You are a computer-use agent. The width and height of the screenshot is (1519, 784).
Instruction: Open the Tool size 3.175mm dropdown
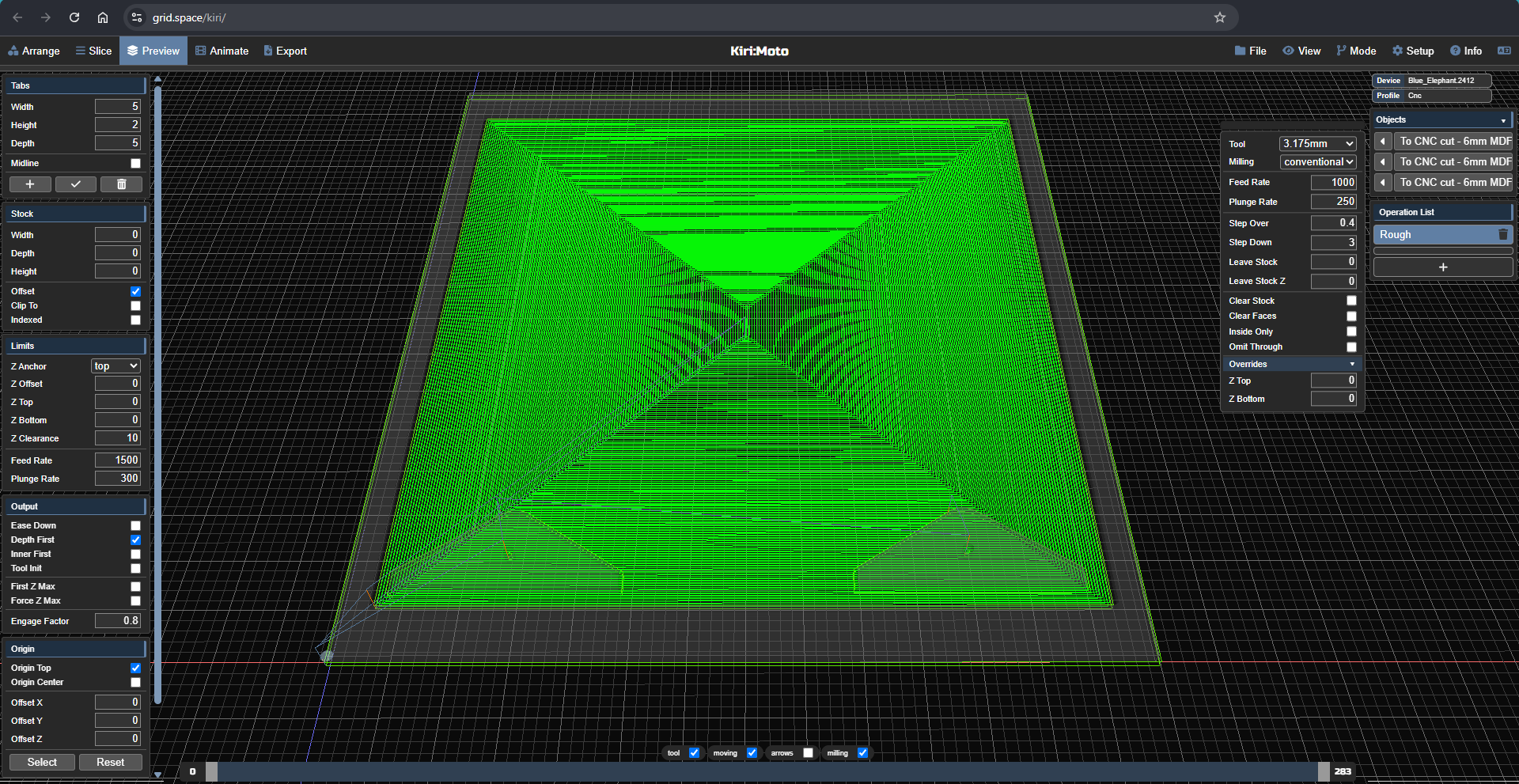point(1317,144)
